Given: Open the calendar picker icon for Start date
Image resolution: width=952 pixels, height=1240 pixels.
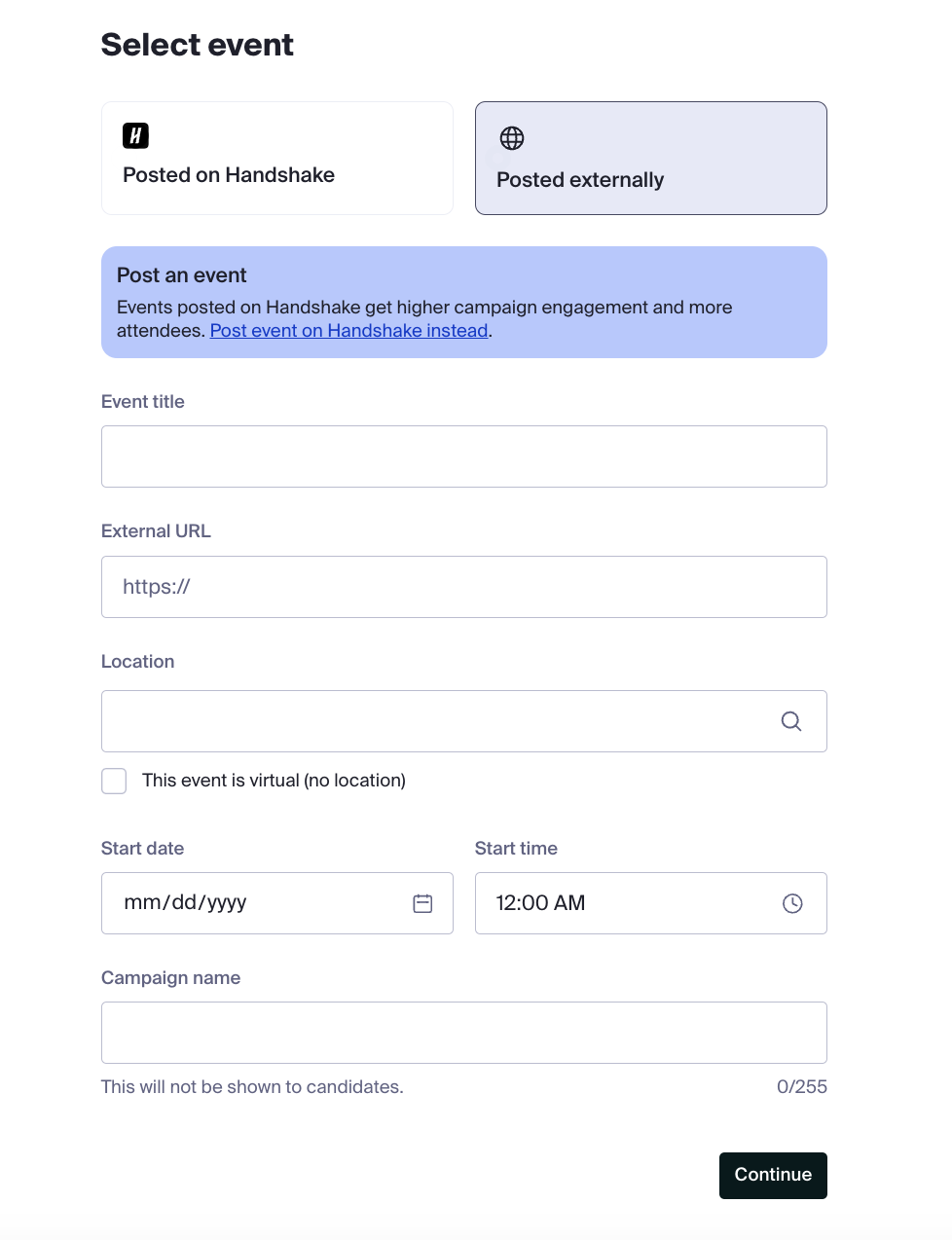Looking at the screenshot, I should [x=422, y=903].
